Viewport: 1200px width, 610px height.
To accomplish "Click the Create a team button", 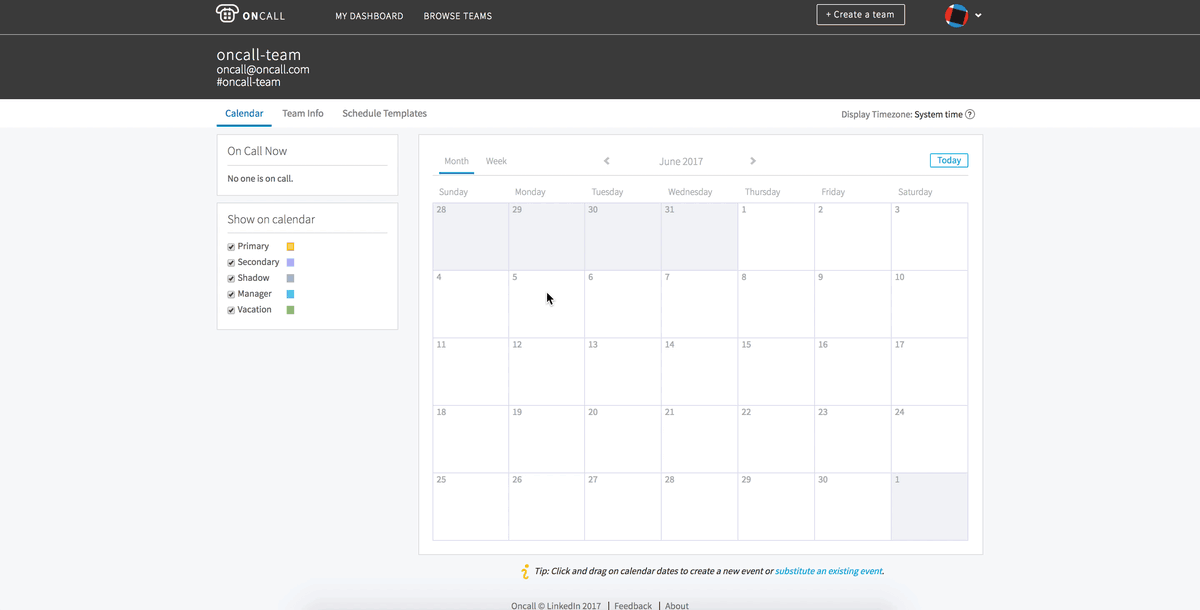I will click(x=860, y=15).
